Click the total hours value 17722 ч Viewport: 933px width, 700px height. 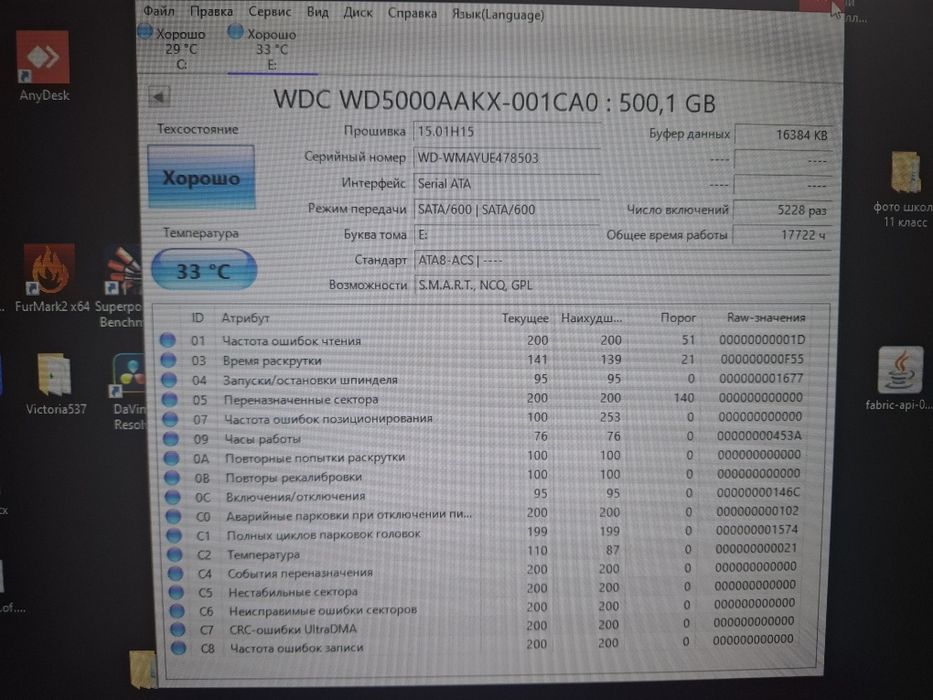pos(781,235)
